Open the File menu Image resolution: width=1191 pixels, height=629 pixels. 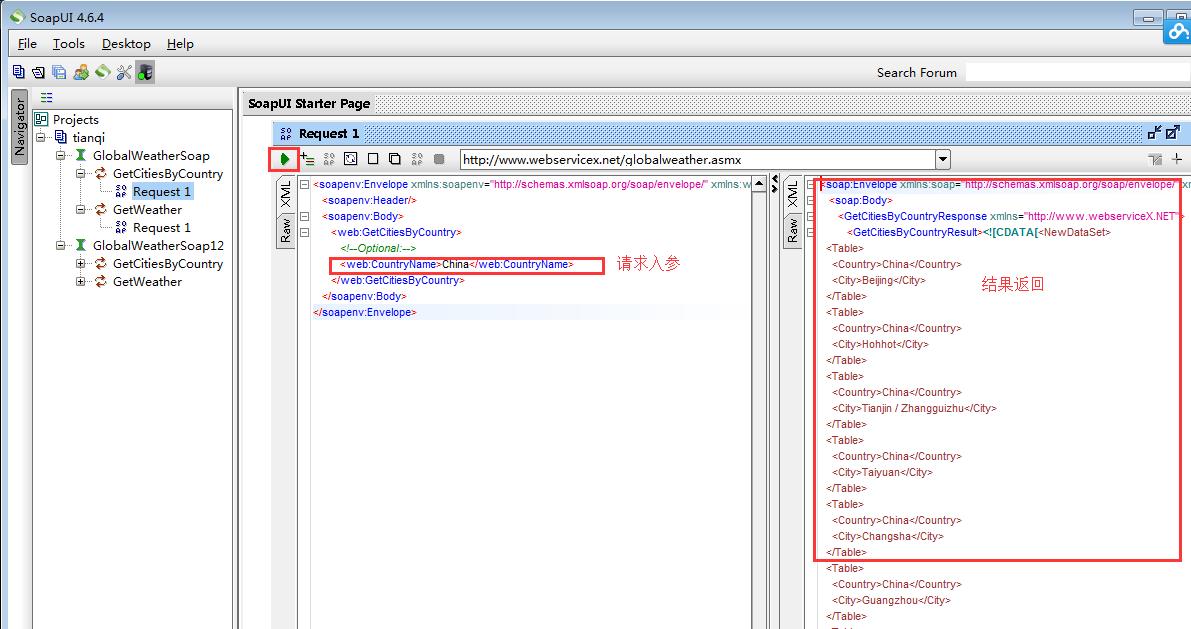point(27,44)
